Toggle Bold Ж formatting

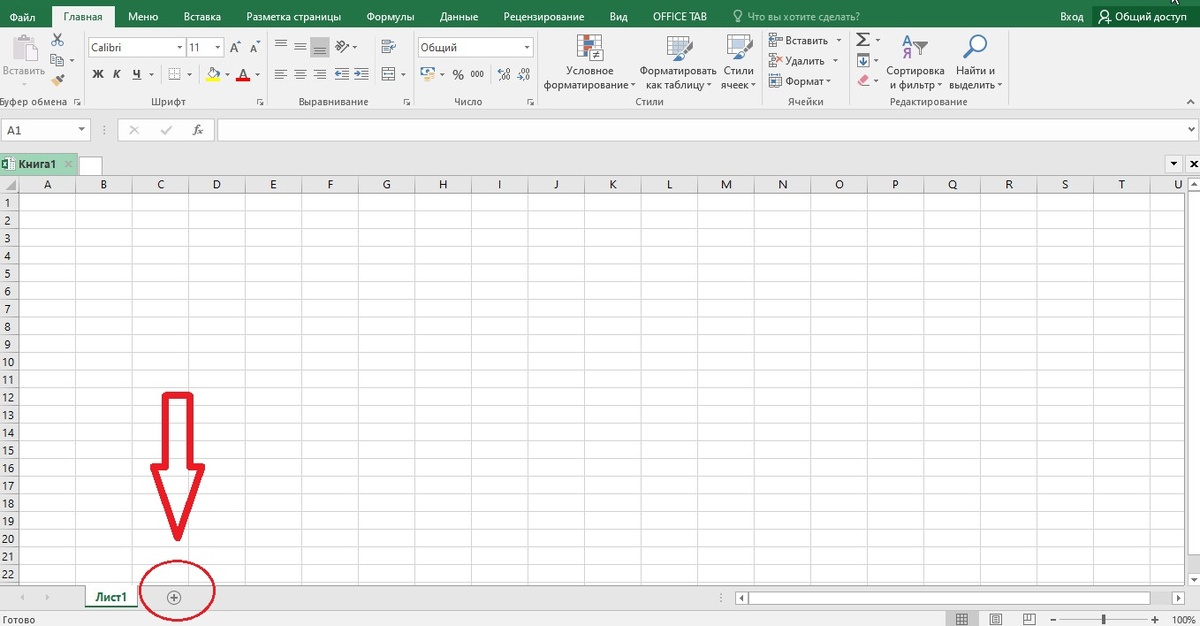pyautogui.click(x=98, y=74)
